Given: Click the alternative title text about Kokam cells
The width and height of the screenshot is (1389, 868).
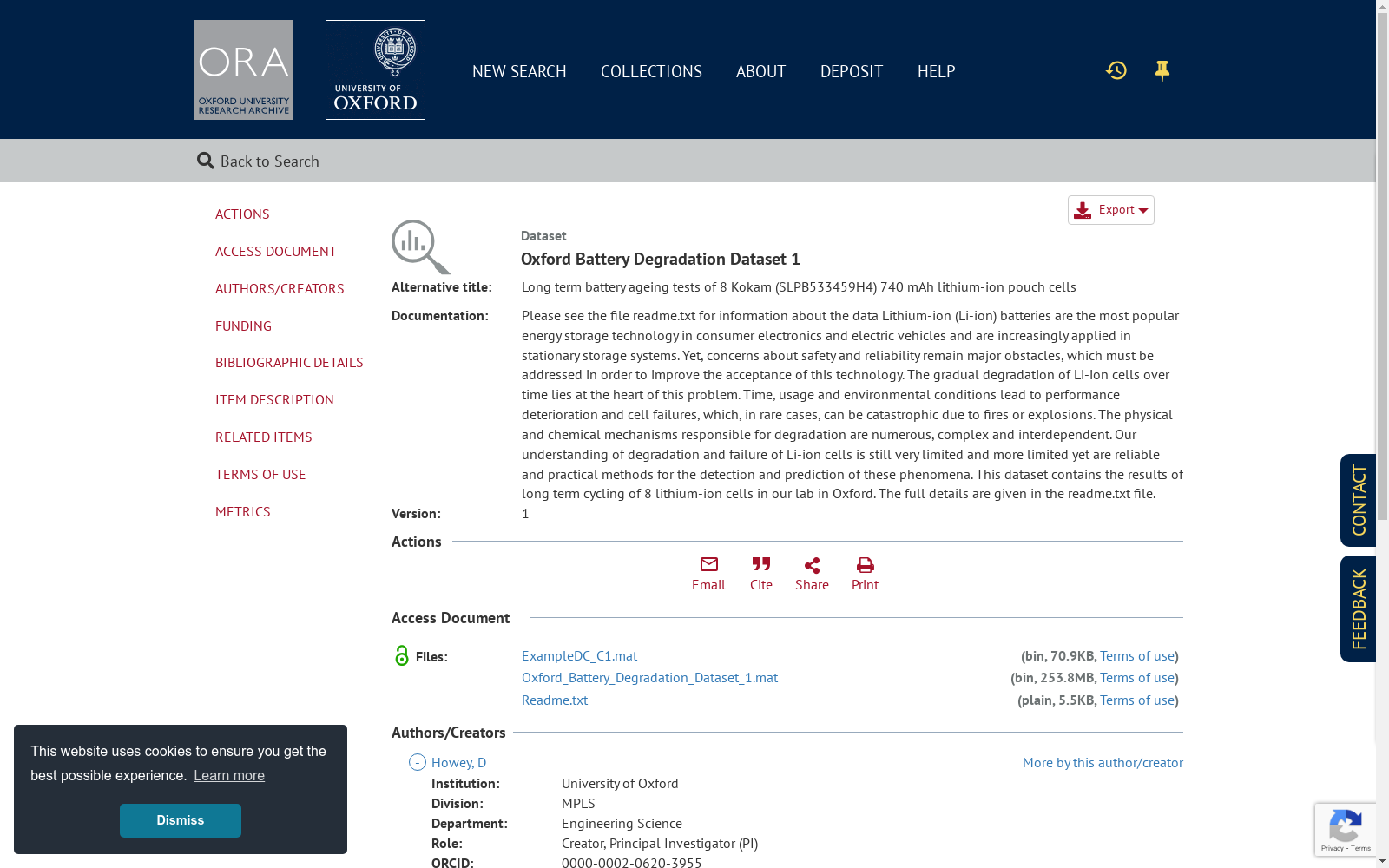Looking at the screenshot, I should 799,286.
